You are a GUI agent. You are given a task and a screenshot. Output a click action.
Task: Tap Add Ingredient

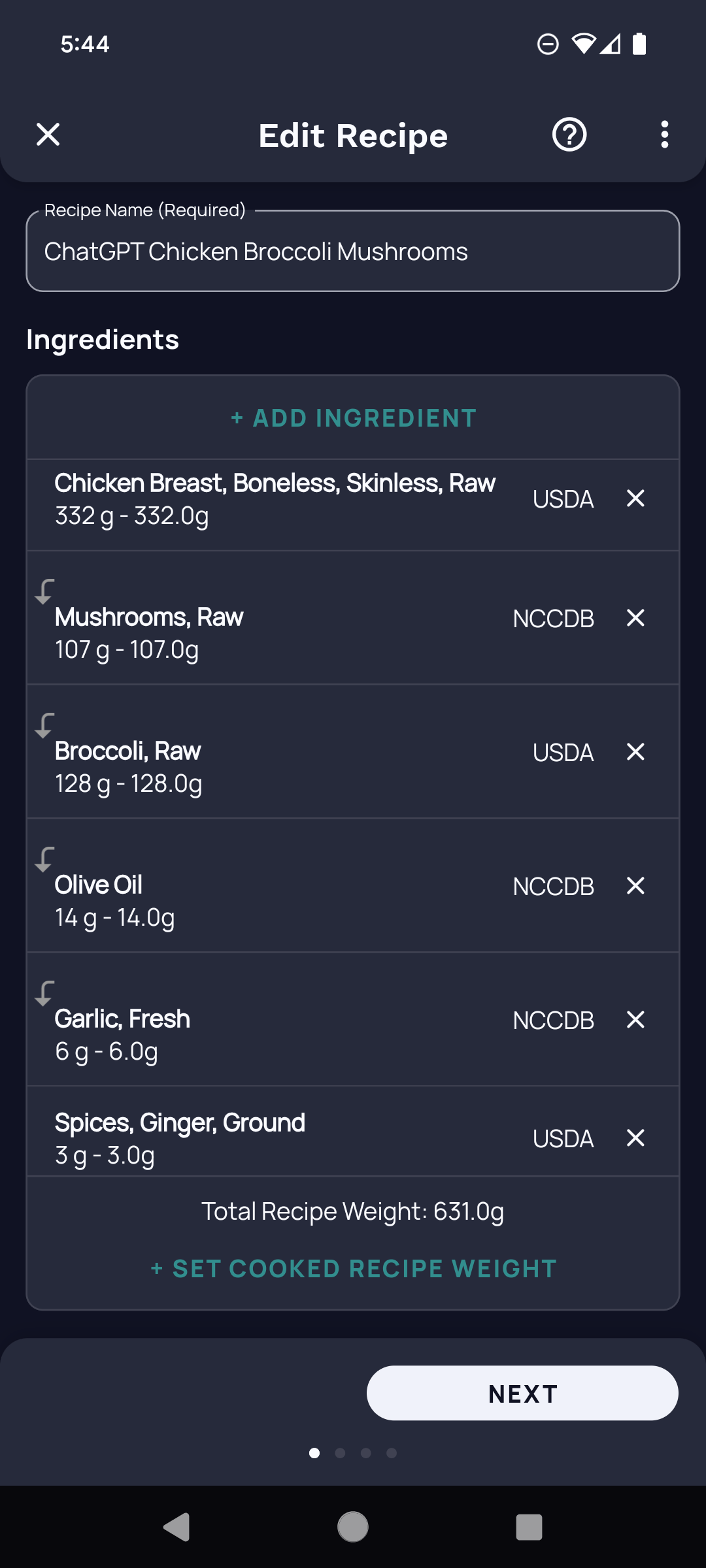(x=353, y=418)
